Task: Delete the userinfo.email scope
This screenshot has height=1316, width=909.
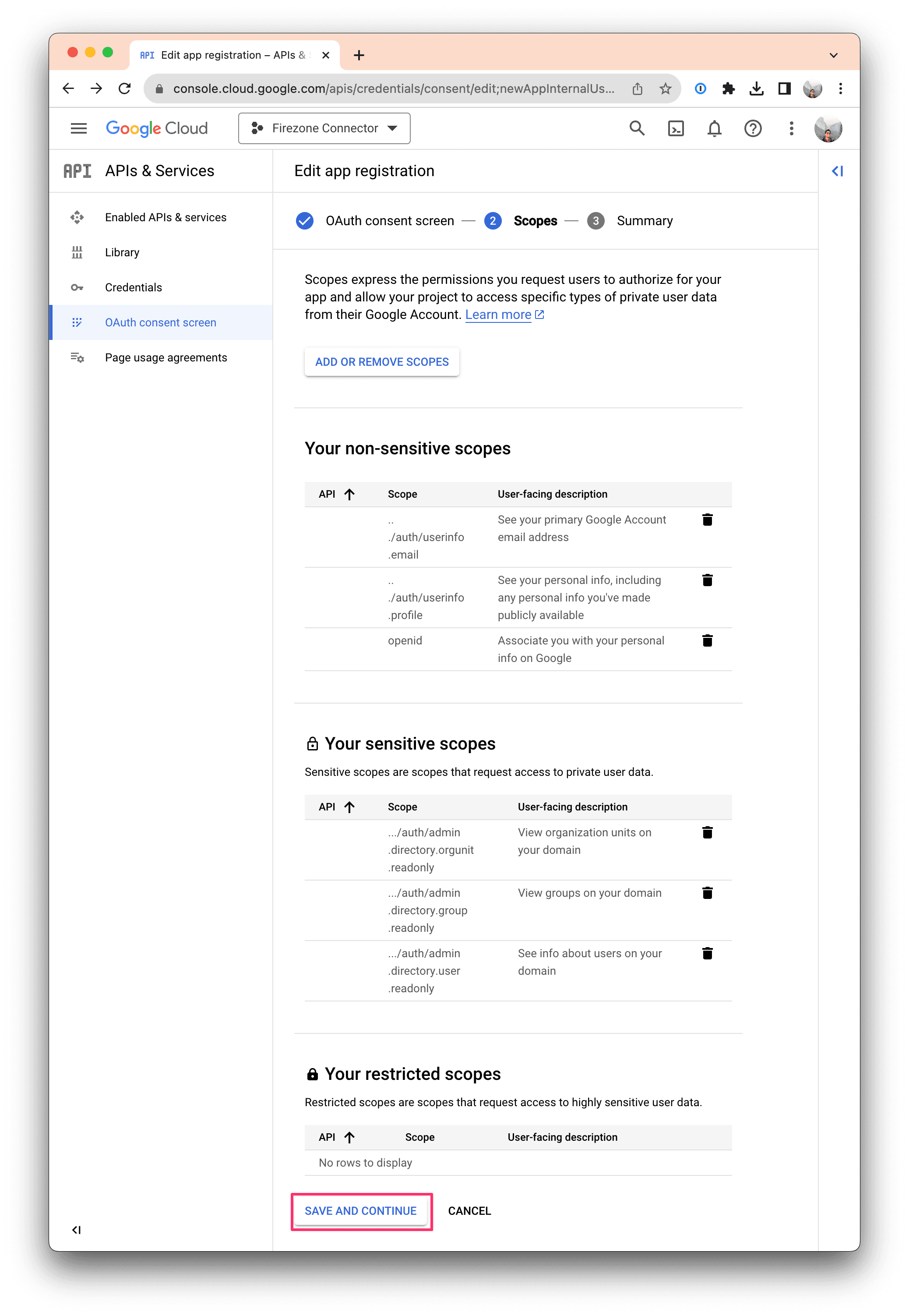Action: 708,520
